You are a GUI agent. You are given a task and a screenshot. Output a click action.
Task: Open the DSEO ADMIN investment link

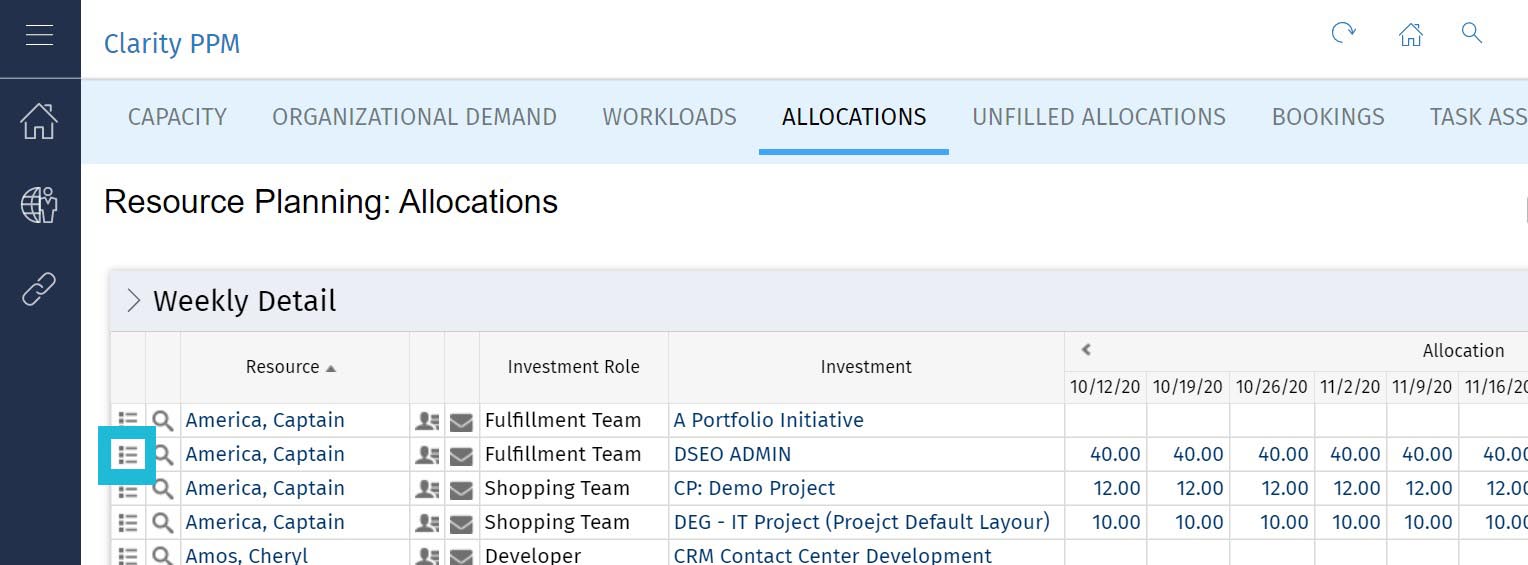pos(732,454)
